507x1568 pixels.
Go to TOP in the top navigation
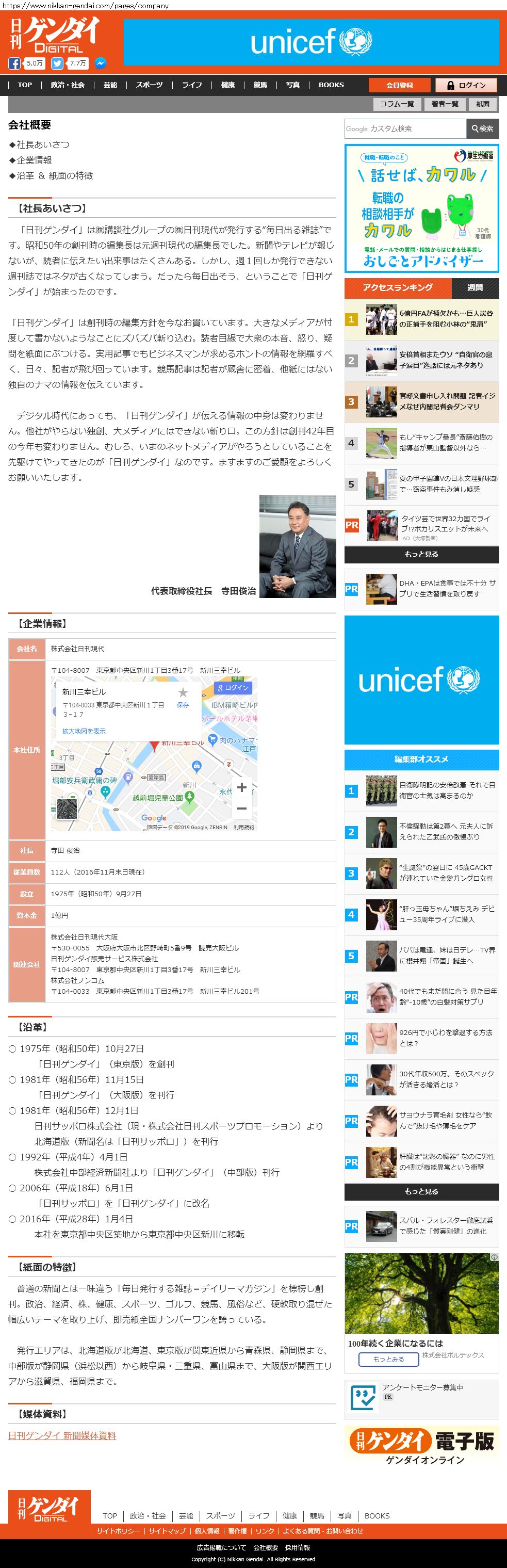click(x=25, y=85)
